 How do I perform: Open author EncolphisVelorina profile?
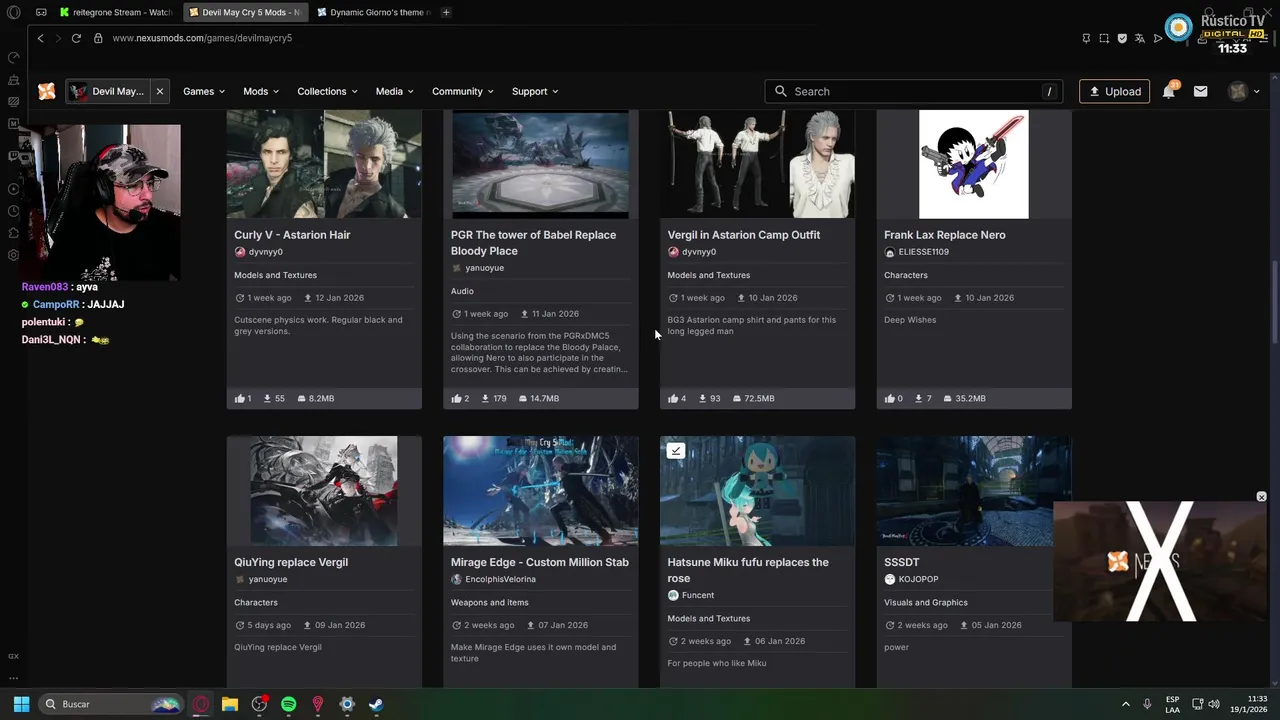click(x=500, y=579)
